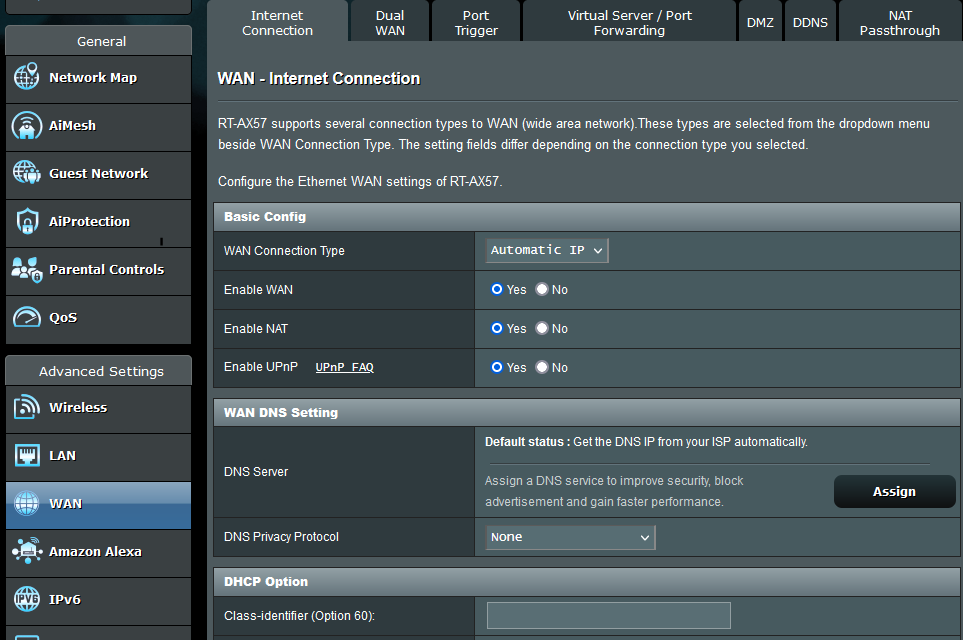
Task: Click the AiProtection shield icon
Action: pos(26,222)
